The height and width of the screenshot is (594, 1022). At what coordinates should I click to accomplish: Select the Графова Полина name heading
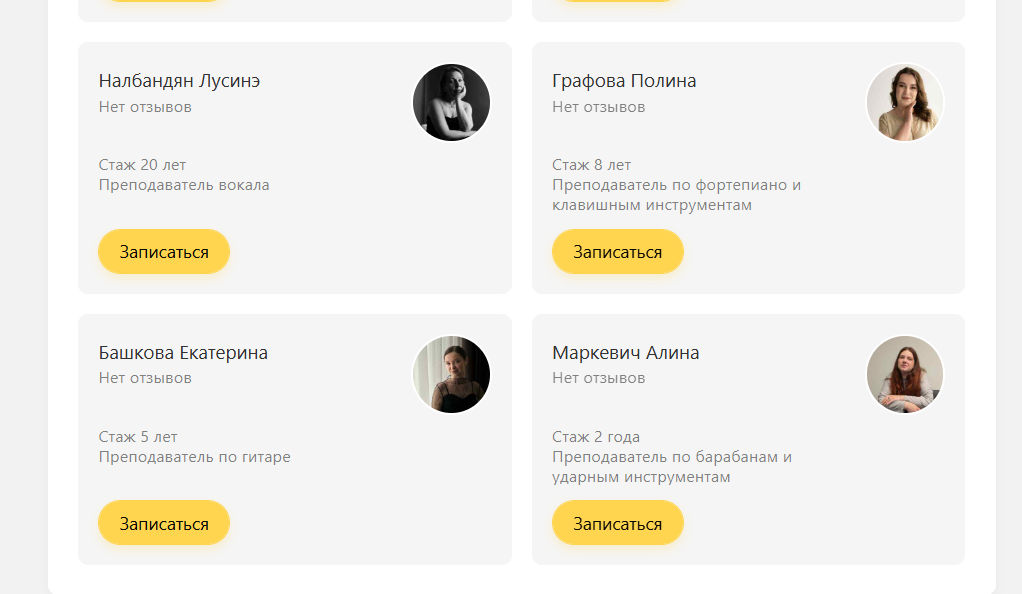(624, 81)
